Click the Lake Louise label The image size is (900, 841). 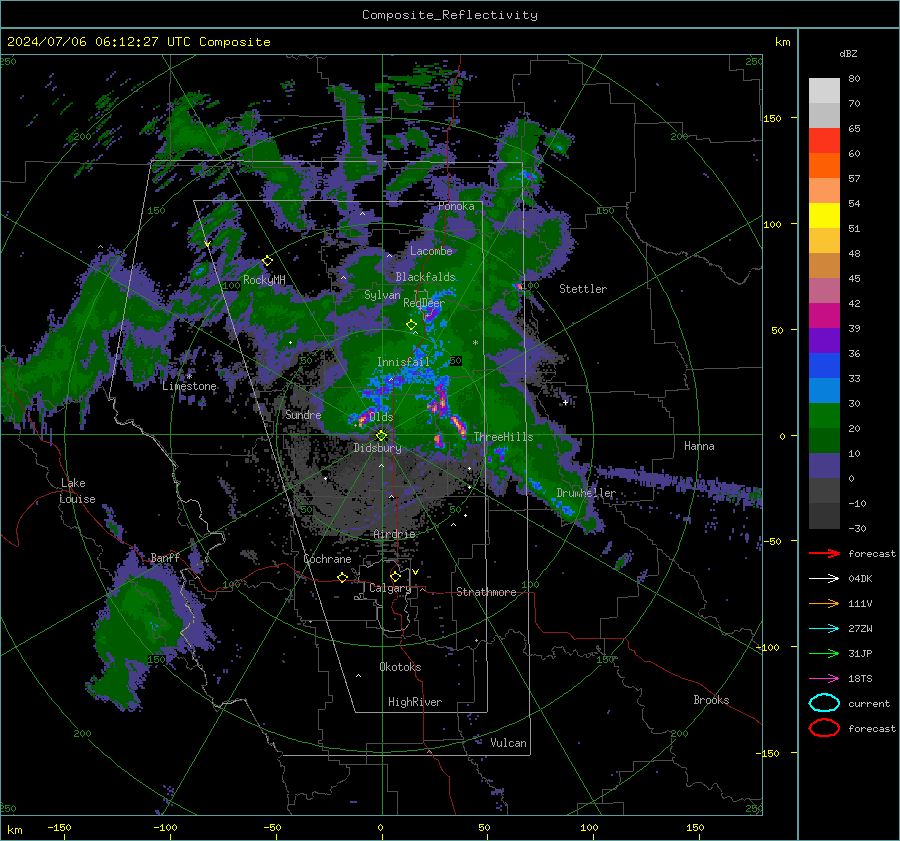click(x=77, y=491)
